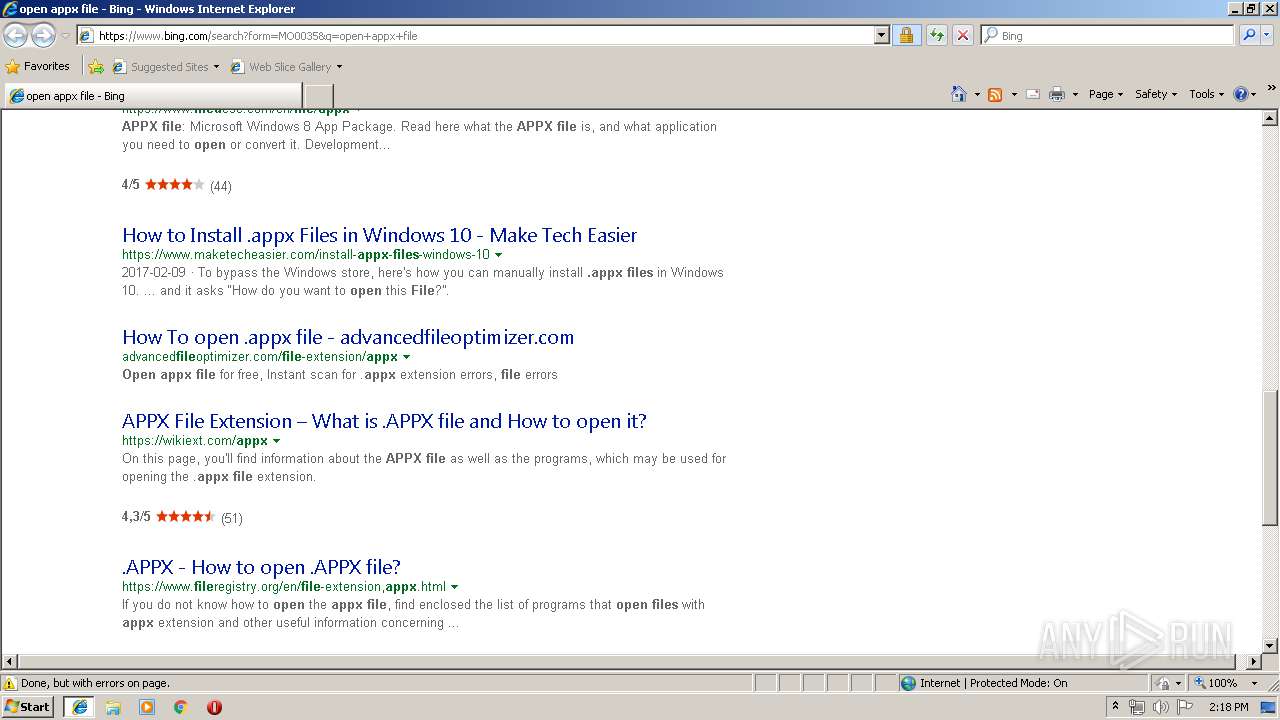The width and height of the screenshot is (1280, 720).
Task: Select the 'open appx file - Bing' tab
Action: 152,96
